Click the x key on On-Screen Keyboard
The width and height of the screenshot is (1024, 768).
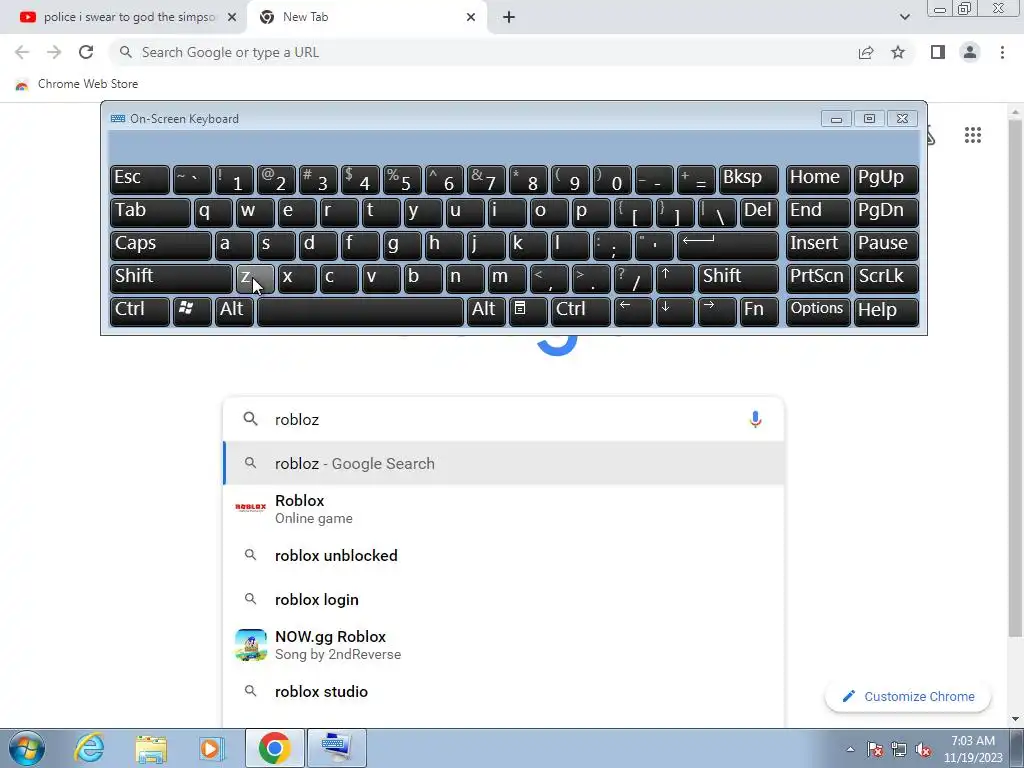pos(297,278)
